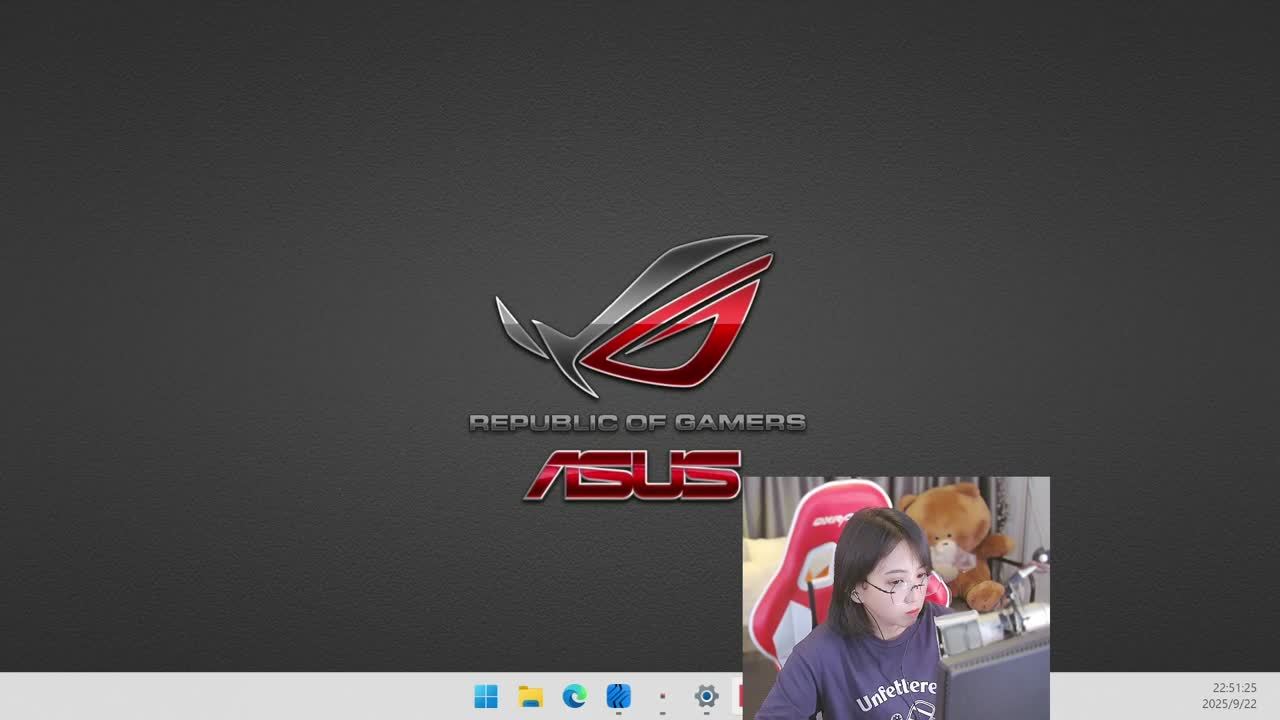Open the Settings gear app

tap(706, 697)
